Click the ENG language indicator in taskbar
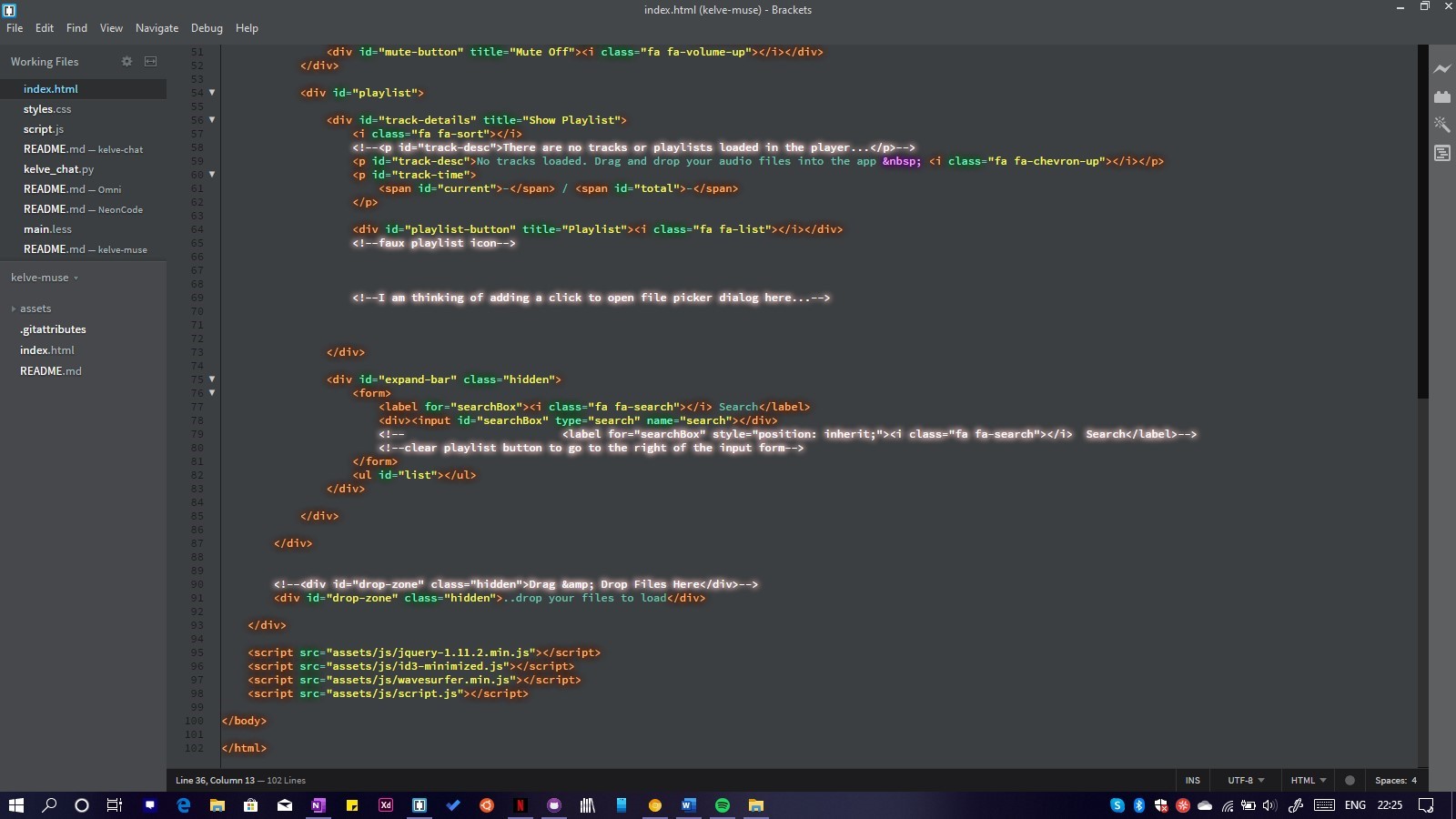 (1355, 805)
